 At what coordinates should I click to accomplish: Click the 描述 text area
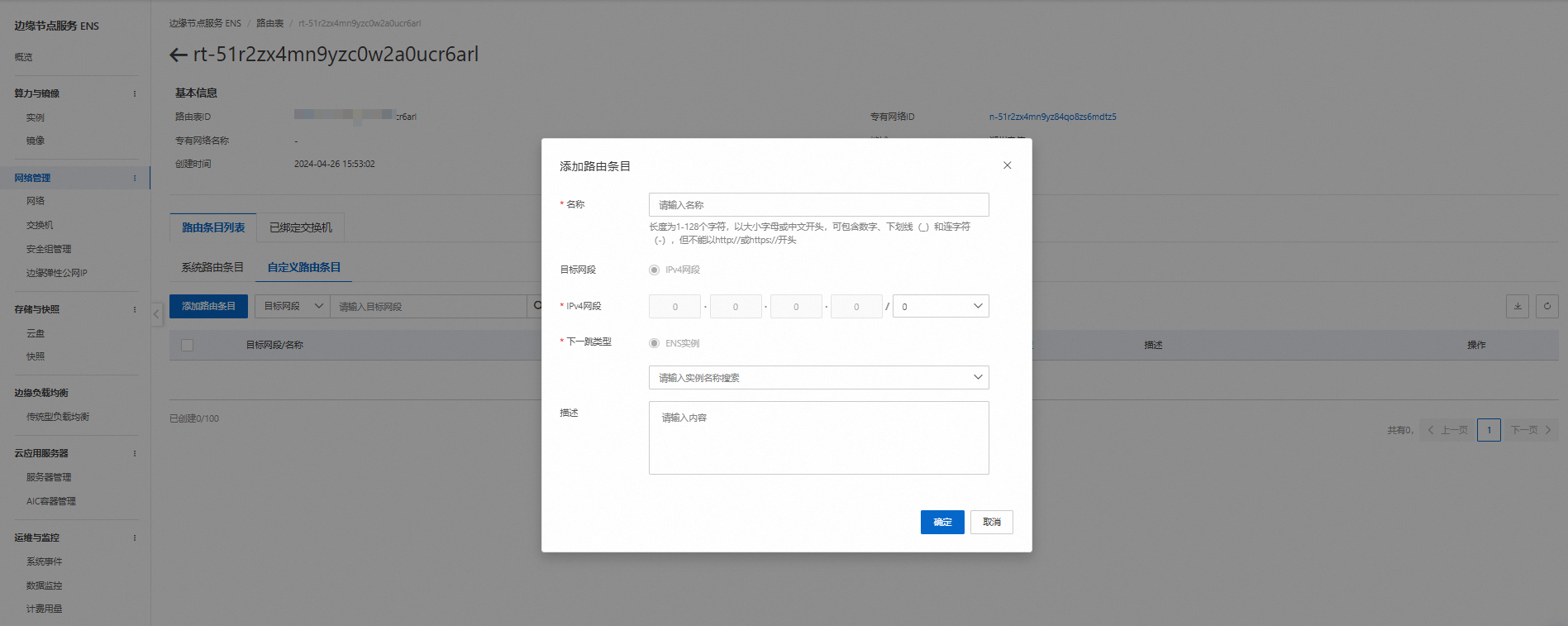(819, 437)
